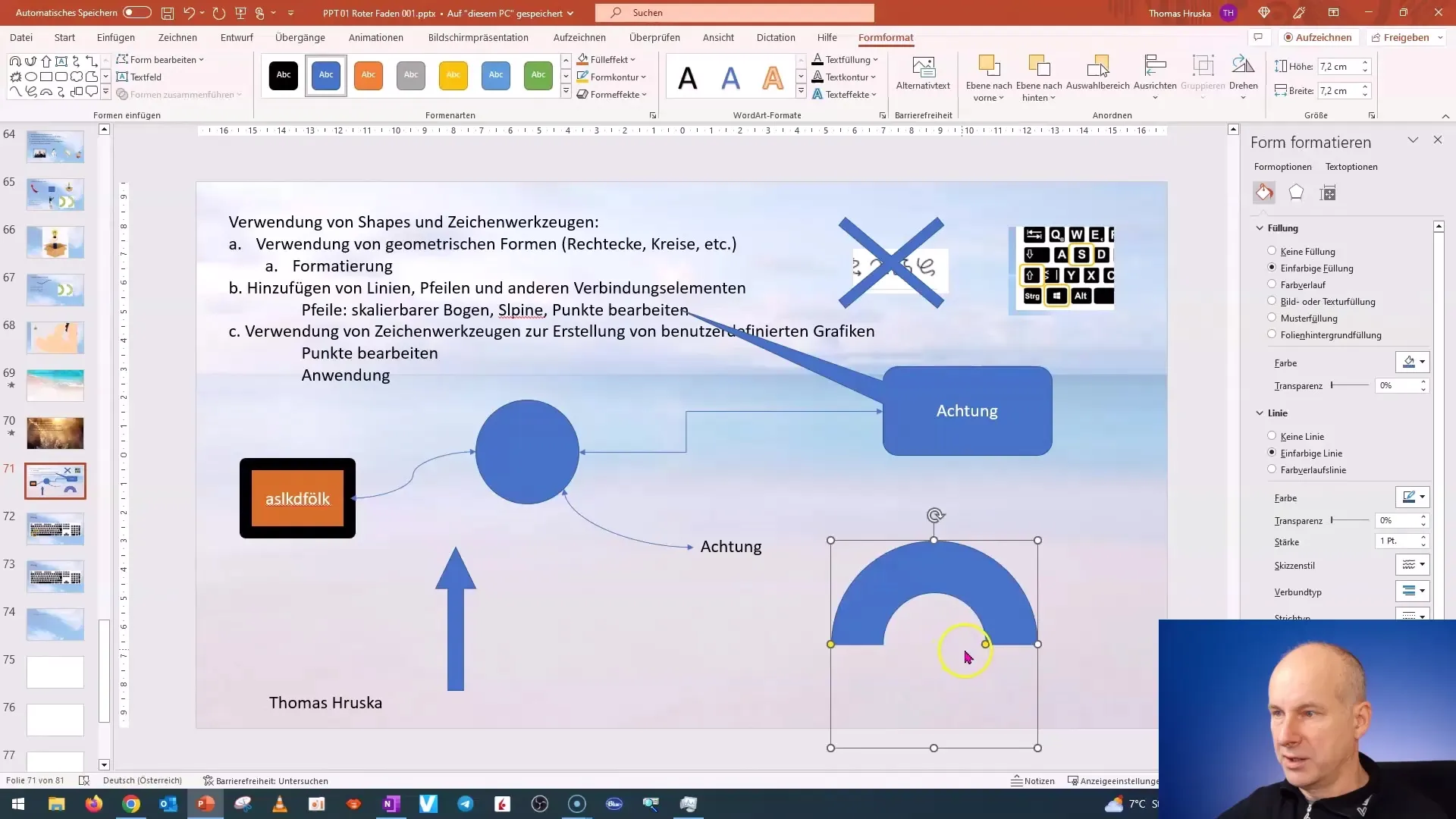
Task: Open Form bearbeiten dropdown
Action: pos(160,59)
